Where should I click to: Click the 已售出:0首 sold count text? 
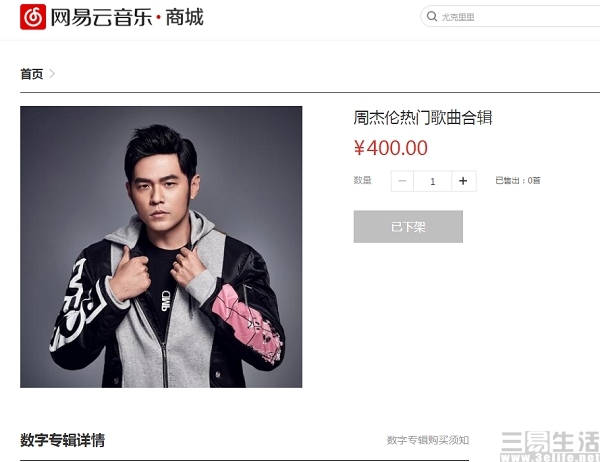[x=518, y=180]
